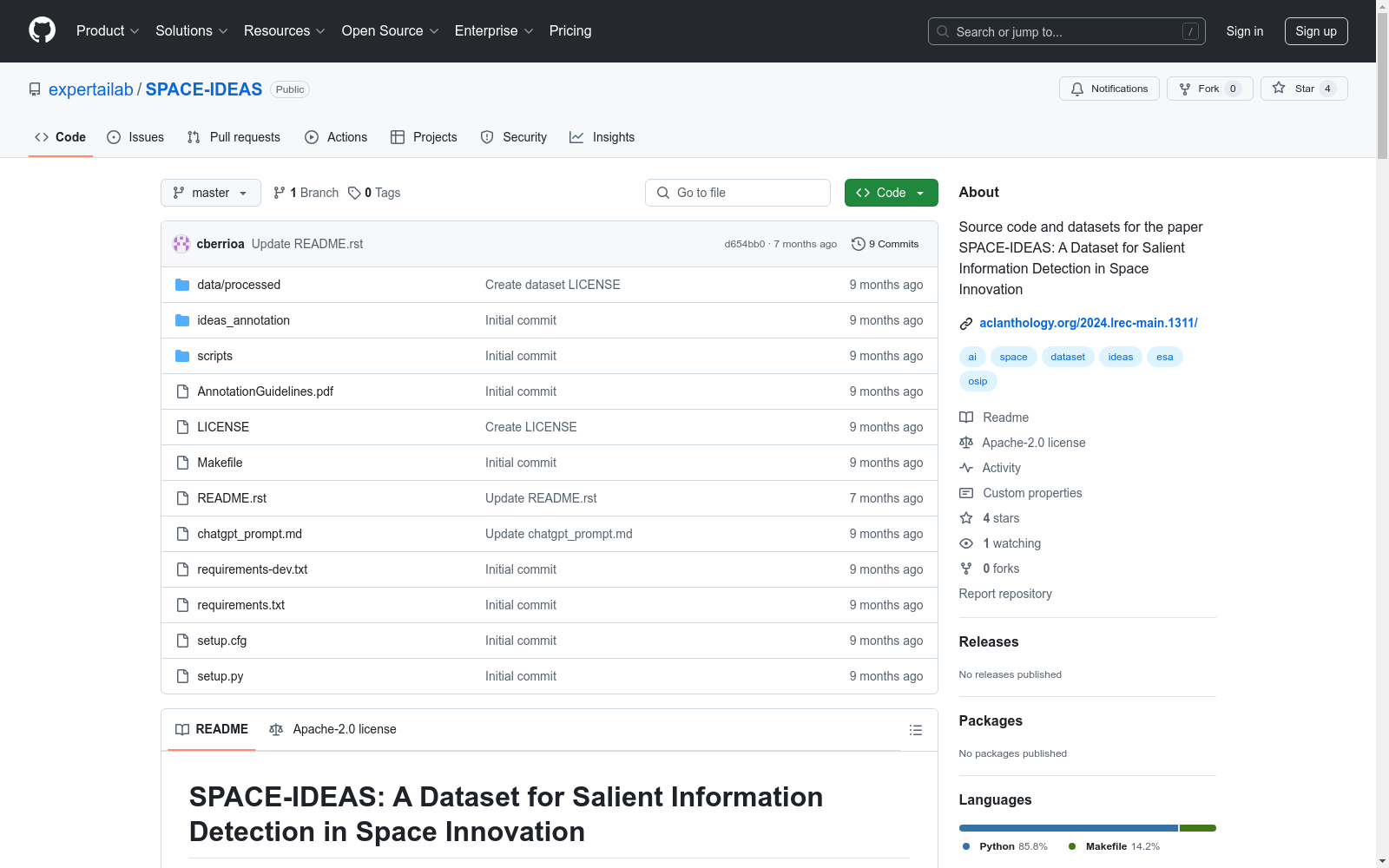Open the Resources dropdown
1389x868 pixels.
(x=285, y=31)
